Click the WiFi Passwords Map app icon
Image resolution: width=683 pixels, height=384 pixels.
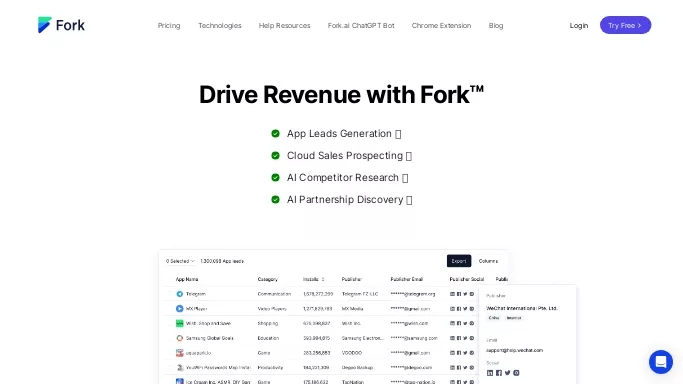(x=179, y=367)
